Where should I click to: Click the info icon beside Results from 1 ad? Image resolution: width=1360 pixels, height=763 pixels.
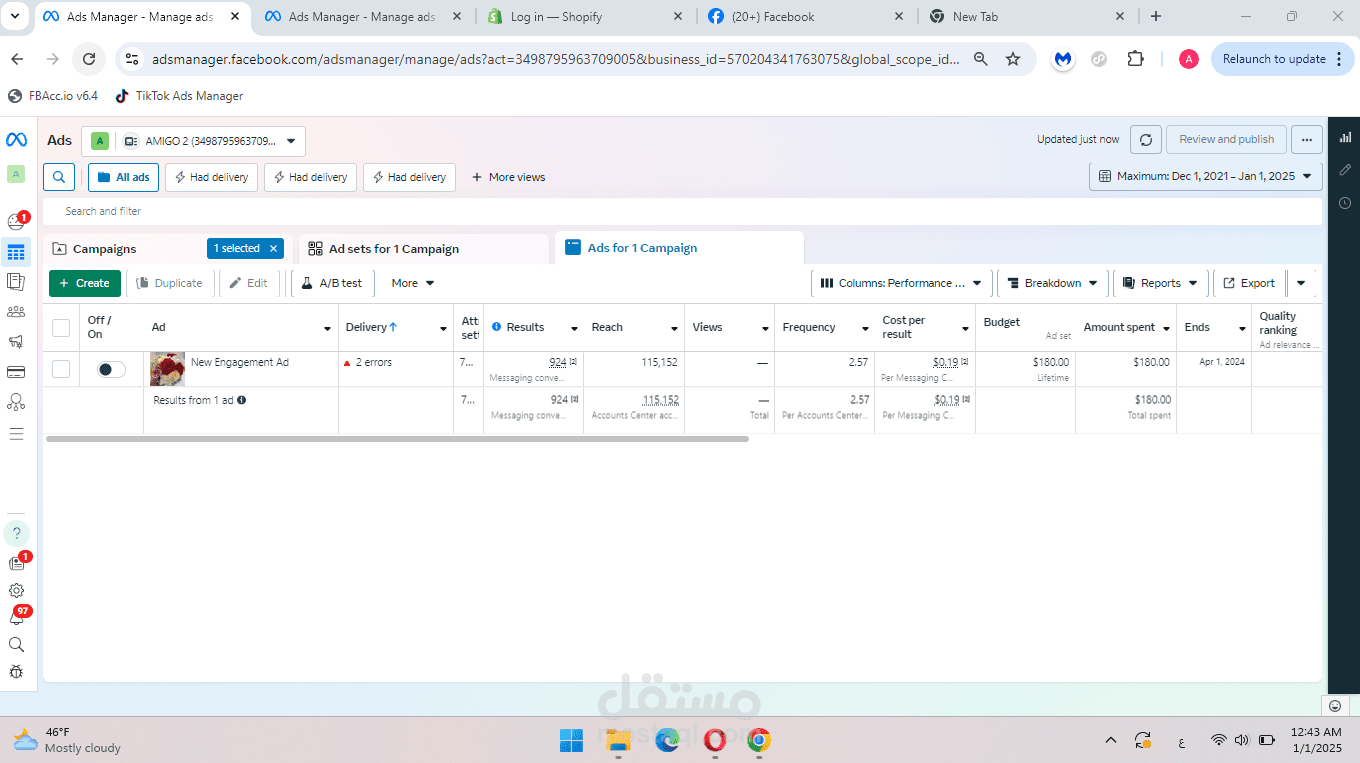click(241, 400)
